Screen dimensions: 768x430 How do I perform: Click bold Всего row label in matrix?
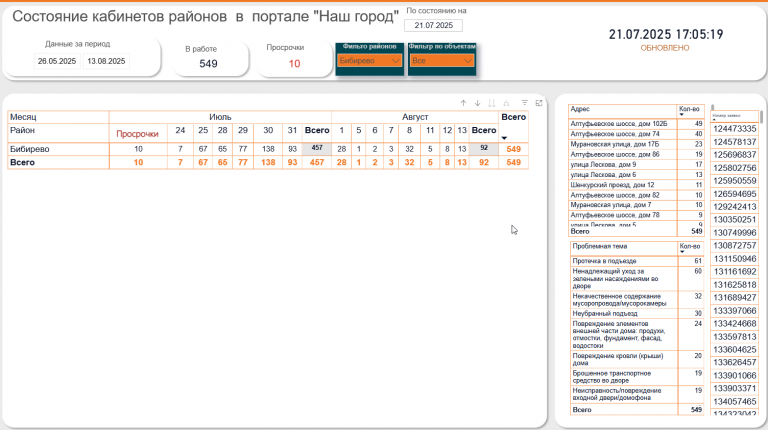22,162
